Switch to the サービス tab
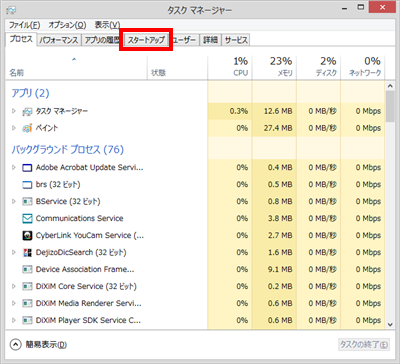This screenshot has width=400, height=364. (x=236, y=40)
